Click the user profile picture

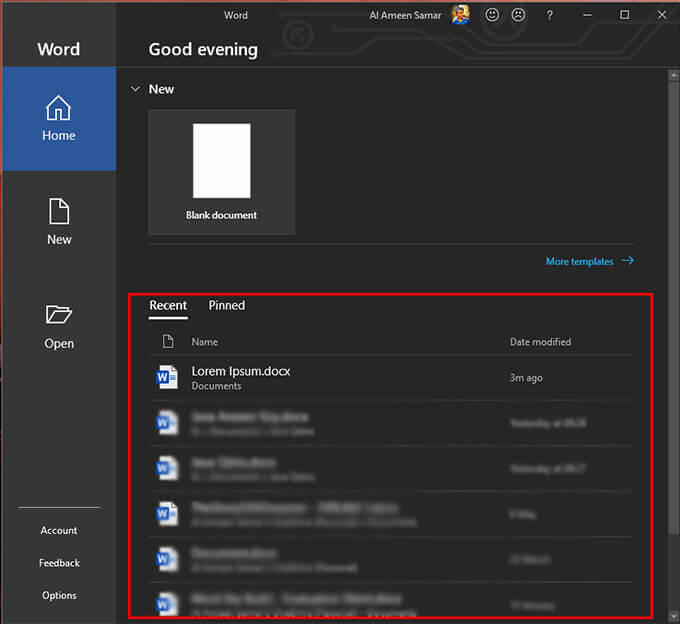[x=461, y=15]
